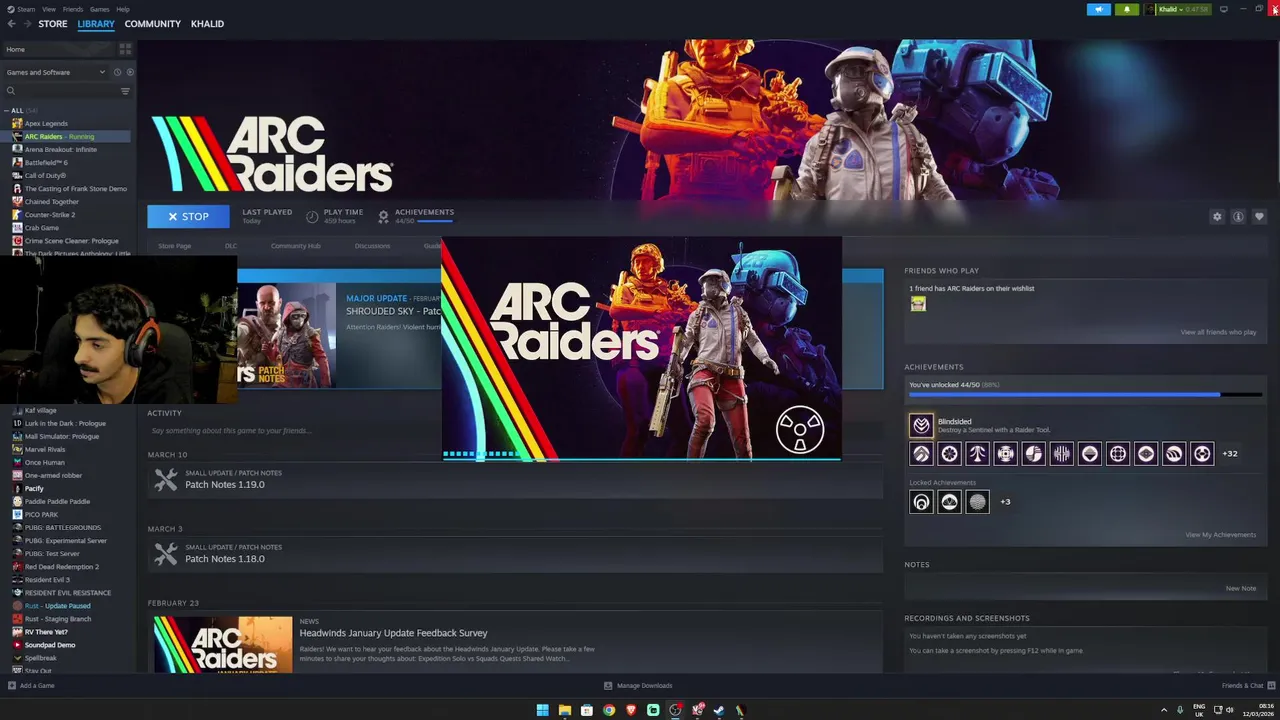Select Red Dead Redemption 2 in the list

[x=61, y=566]
